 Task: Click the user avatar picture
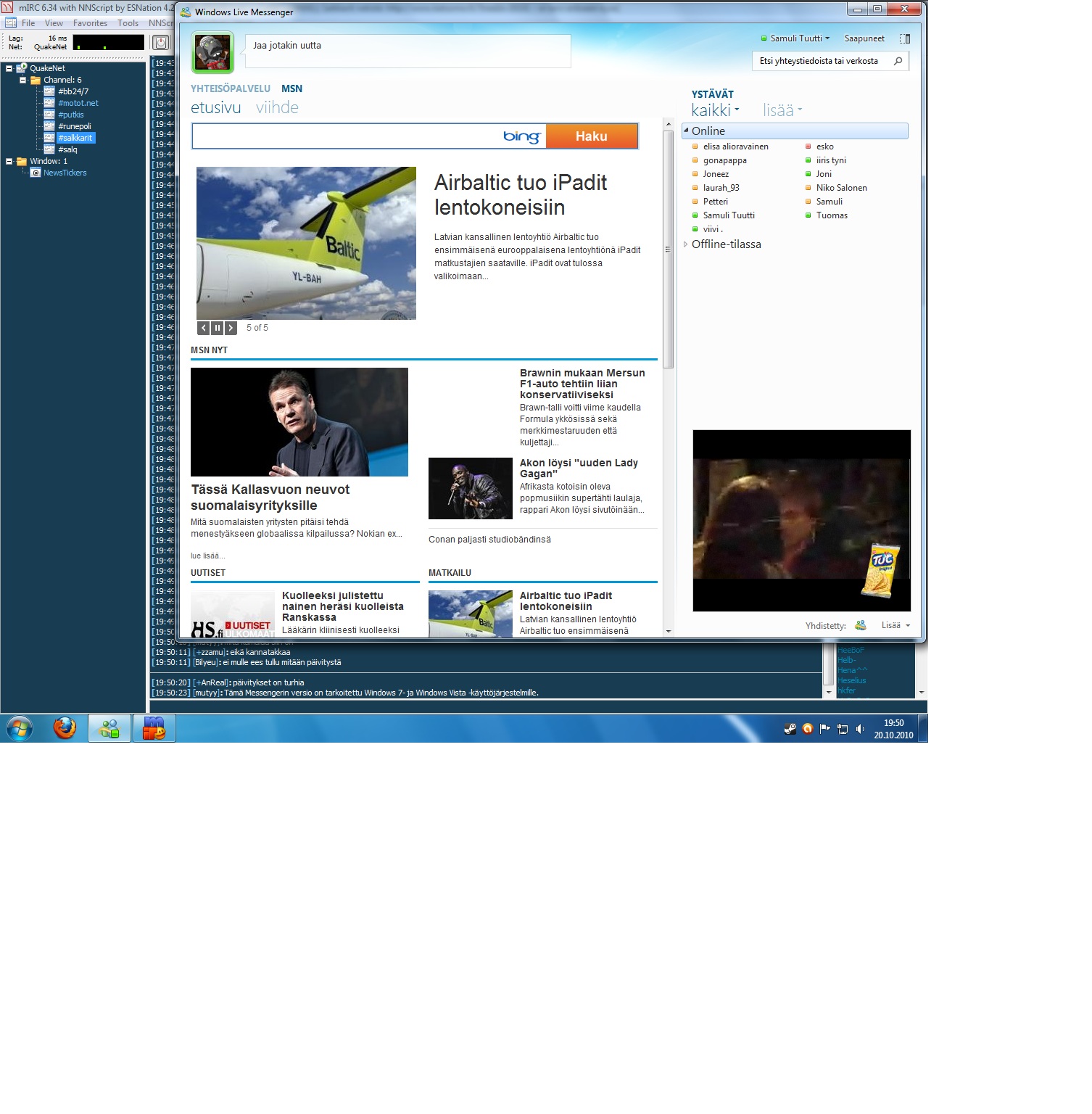point(212,52)
